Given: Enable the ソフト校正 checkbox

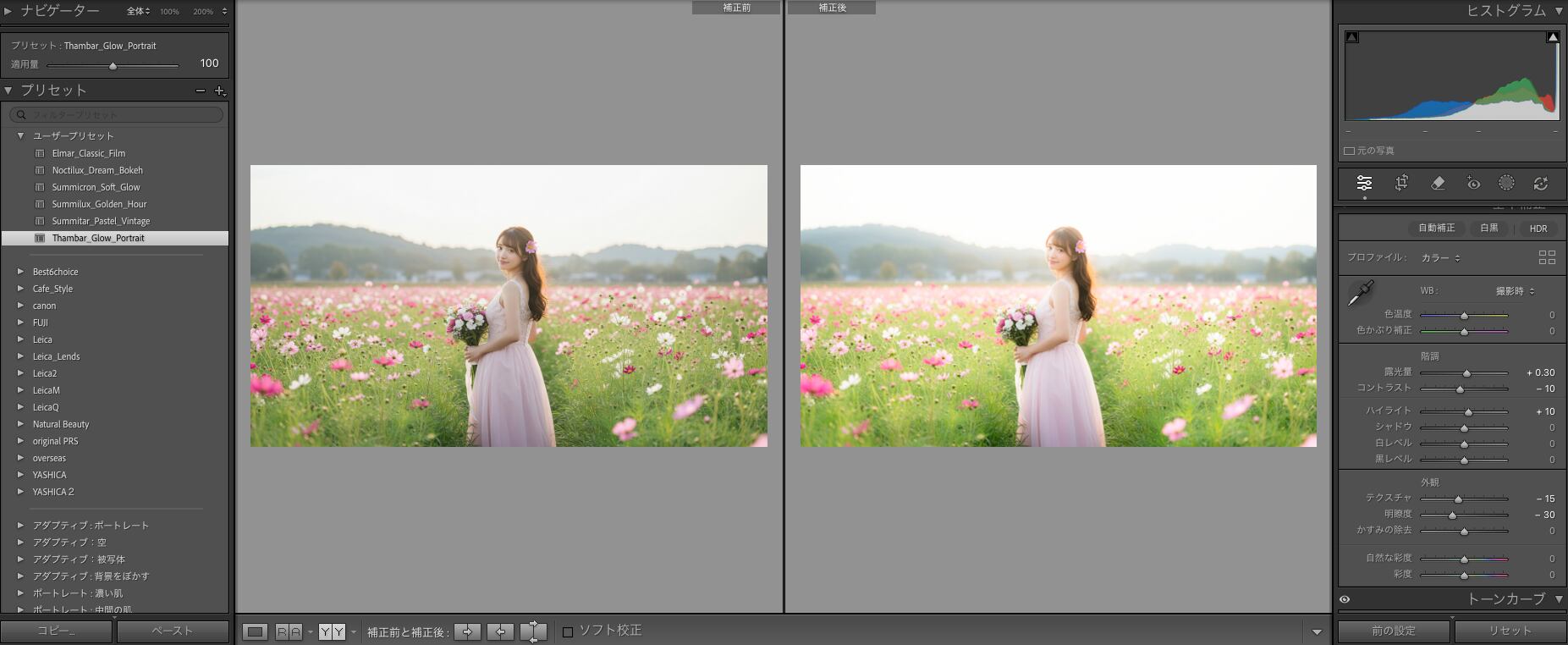Looking at the screenshot, I should tap(568, 631).
